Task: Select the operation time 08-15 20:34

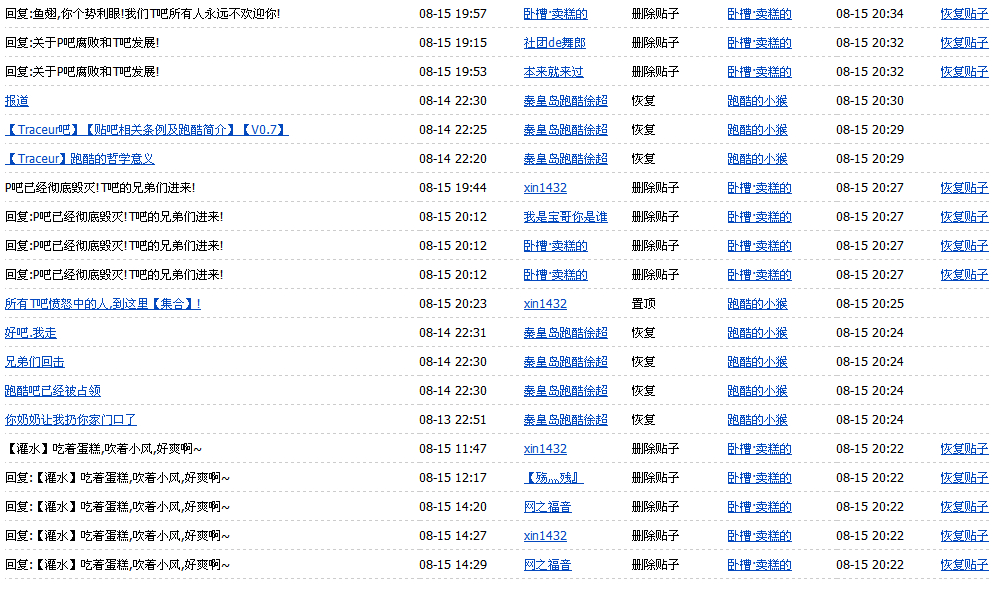Action: [870, 14]
